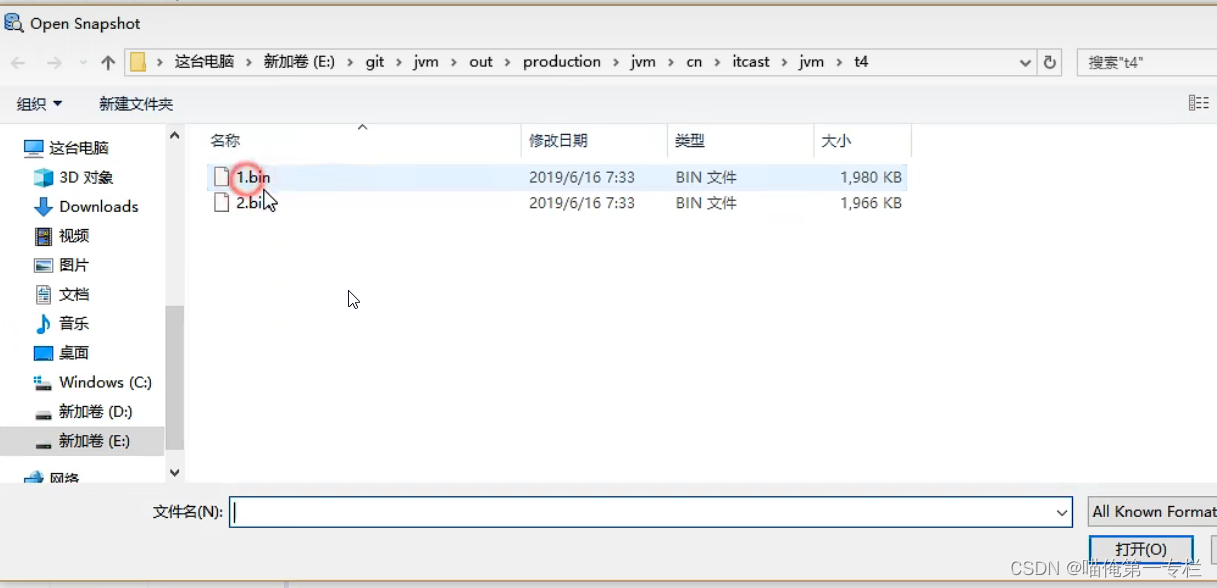The height and width of the screenshot is (588, 1217).
Task: Click the git breadcrumb segment
Action: 375,62
